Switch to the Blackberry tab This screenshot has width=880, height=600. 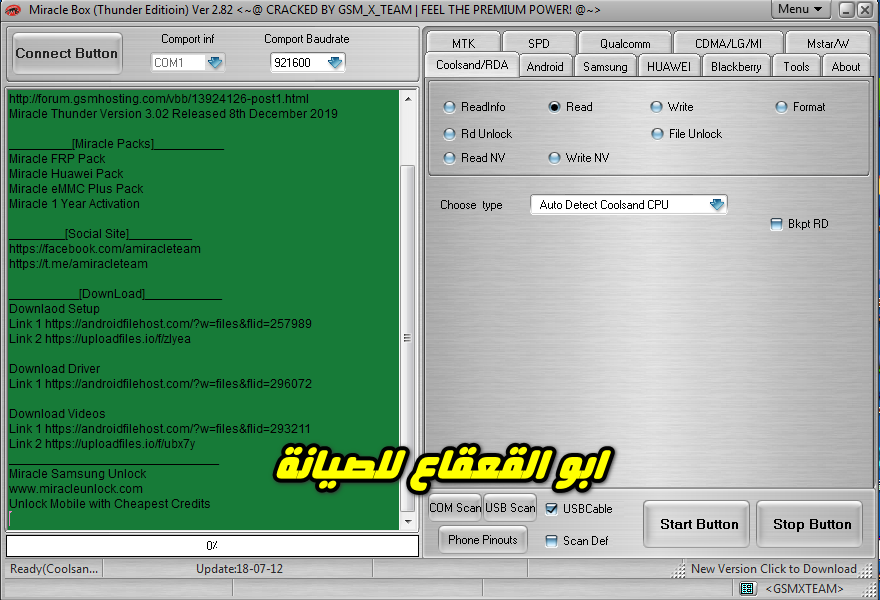pos(736,66)
